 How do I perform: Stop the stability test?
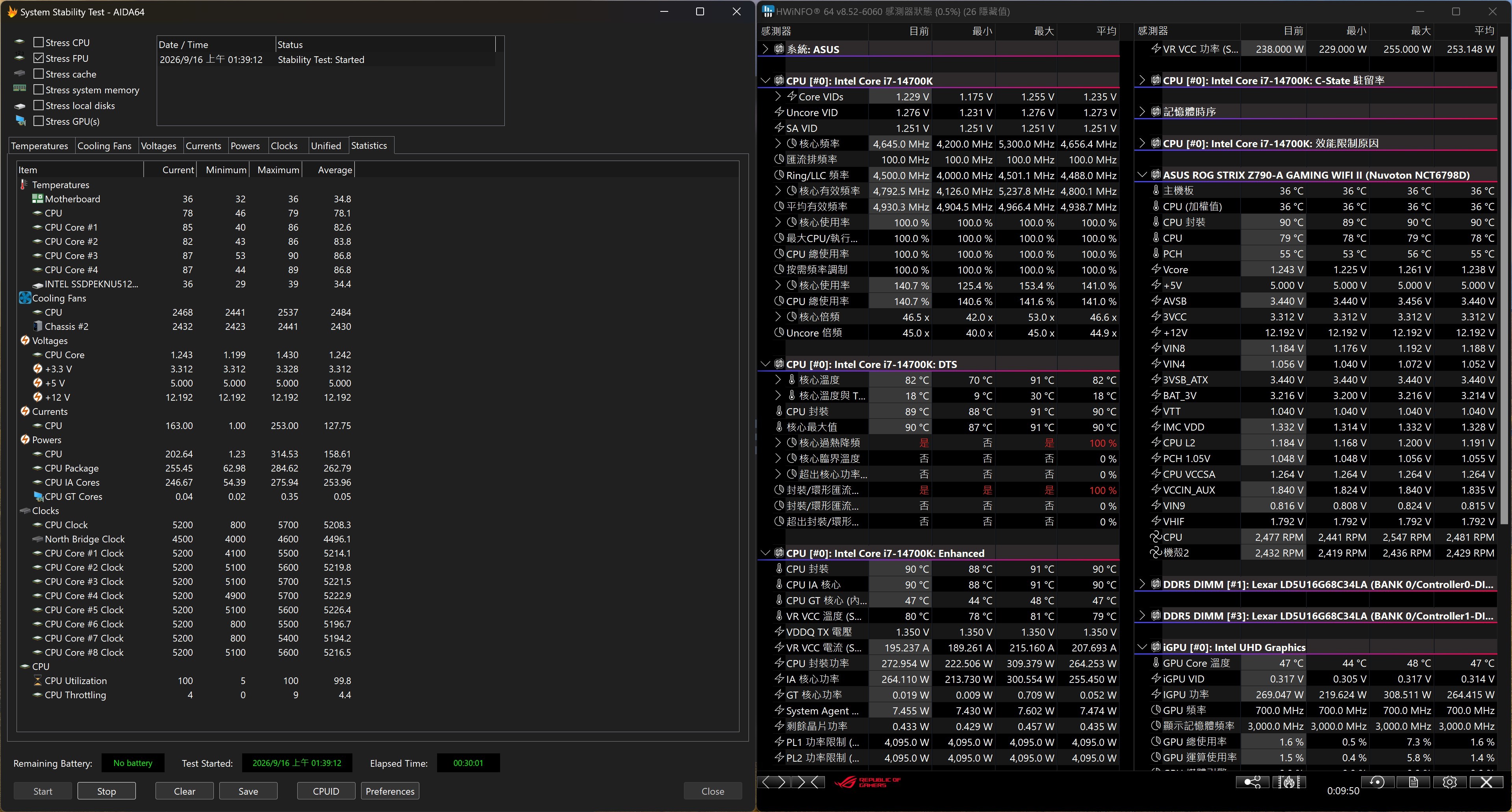coord(106,791)
